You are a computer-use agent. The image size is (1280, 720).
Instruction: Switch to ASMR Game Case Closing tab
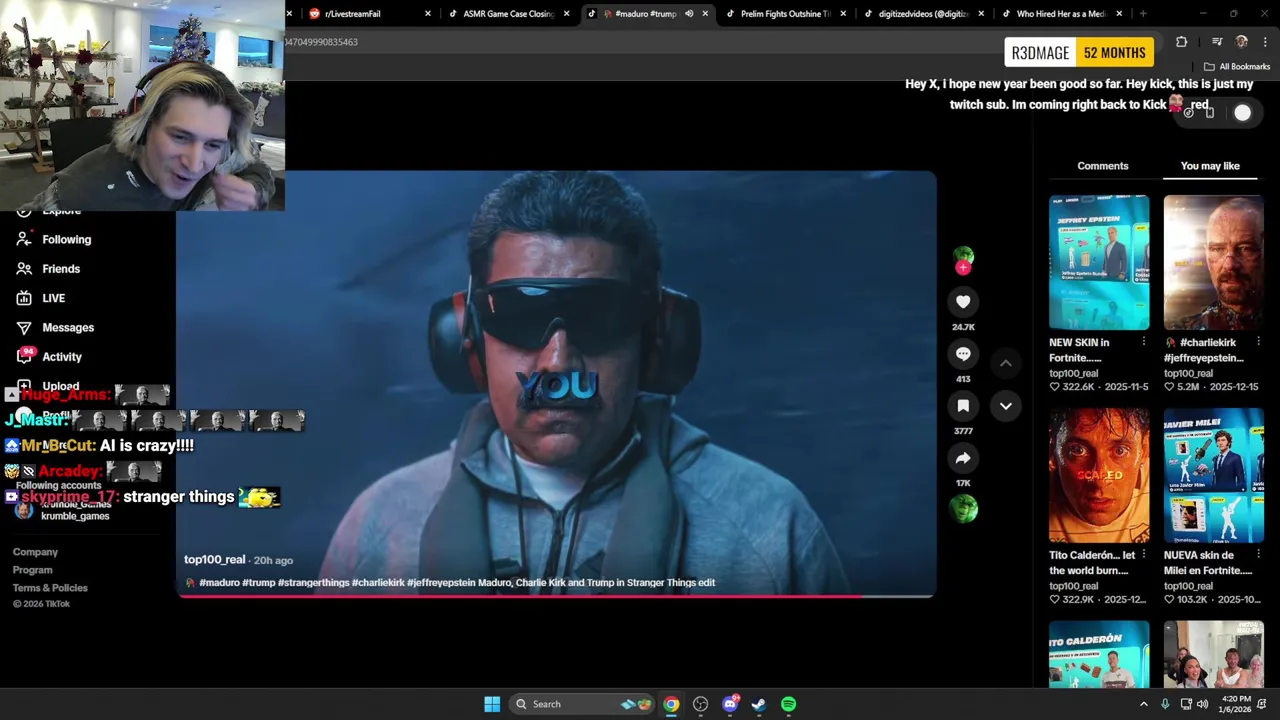508,14
